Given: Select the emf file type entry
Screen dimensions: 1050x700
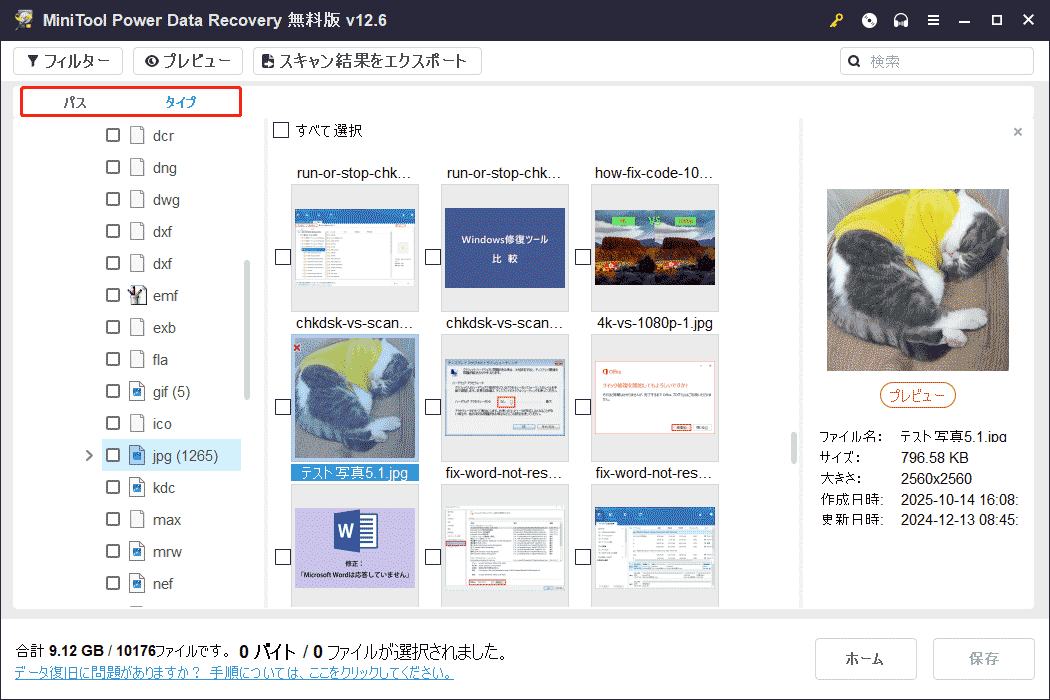Looking at the screenshot, I should click(165, 295).
